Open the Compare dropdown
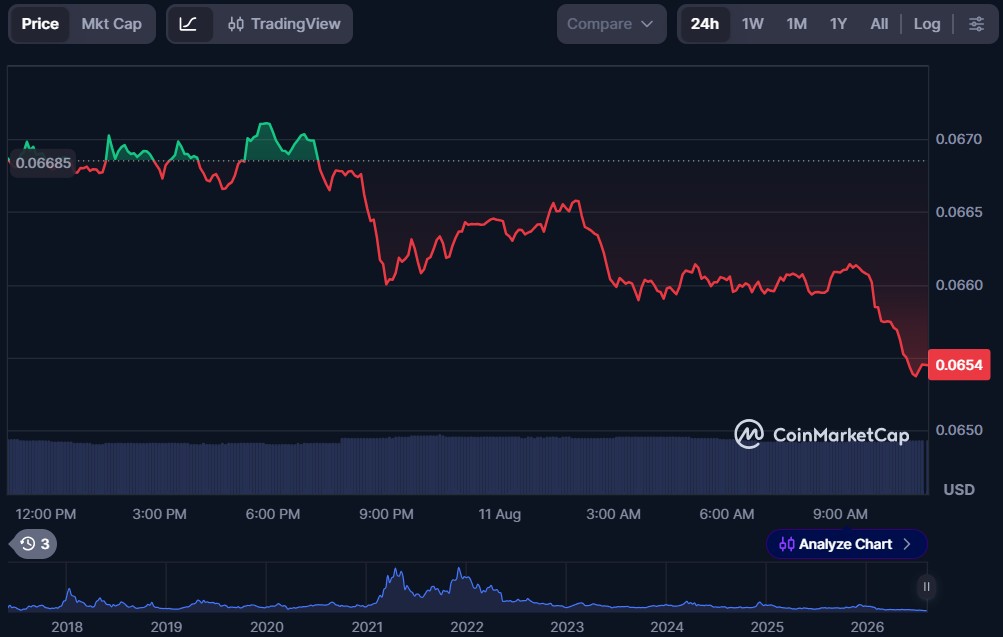 612,24
